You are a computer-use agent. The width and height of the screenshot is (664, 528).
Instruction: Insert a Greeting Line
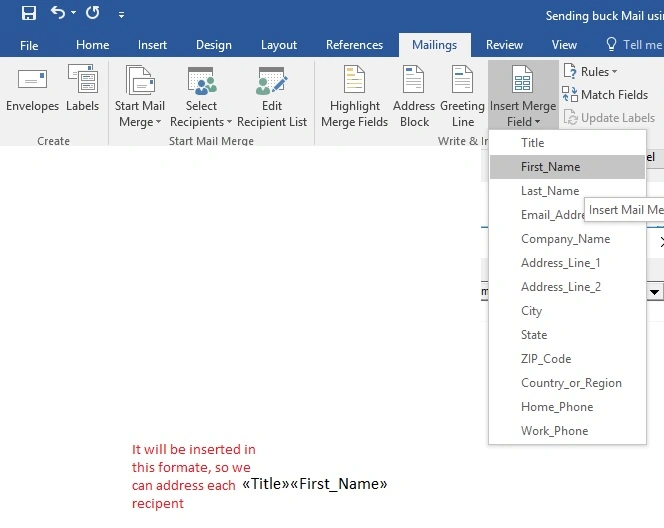coord(462,97)
